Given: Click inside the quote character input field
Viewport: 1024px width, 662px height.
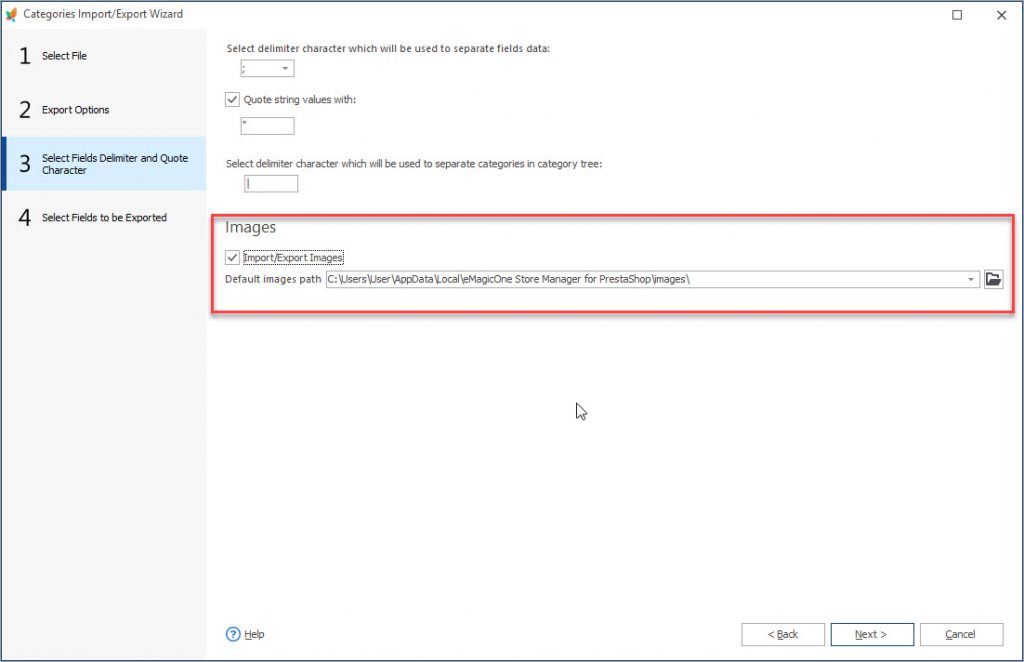Looking at the screenshot, I should (x=265, y=125).
